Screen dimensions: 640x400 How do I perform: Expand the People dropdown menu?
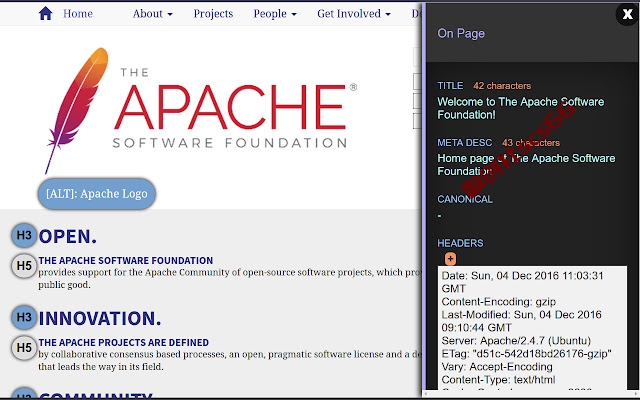pyautogui.click(x=275, y=13)
